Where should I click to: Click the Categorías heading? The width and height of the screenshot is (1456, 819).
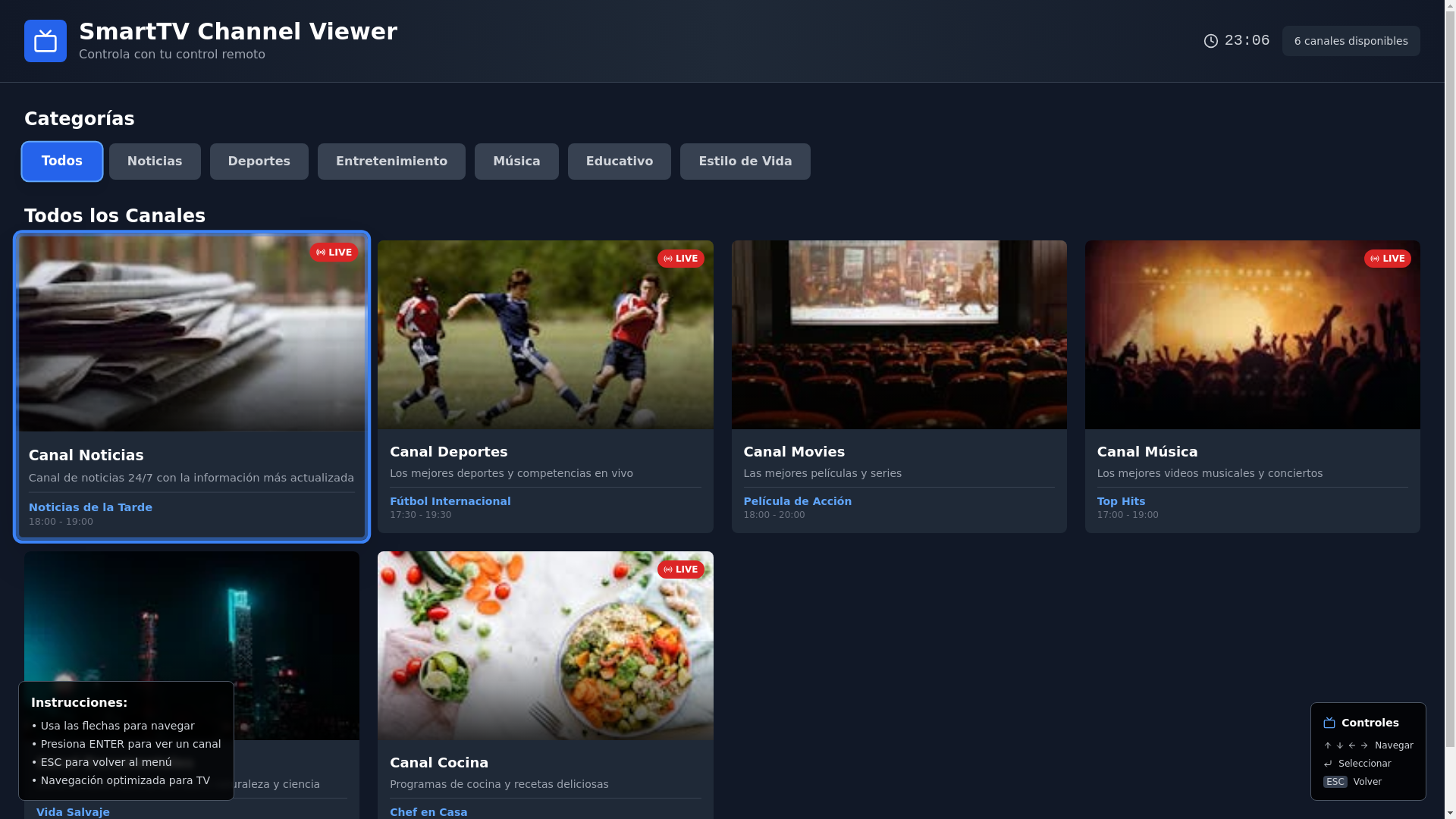[x=80, y=119]
